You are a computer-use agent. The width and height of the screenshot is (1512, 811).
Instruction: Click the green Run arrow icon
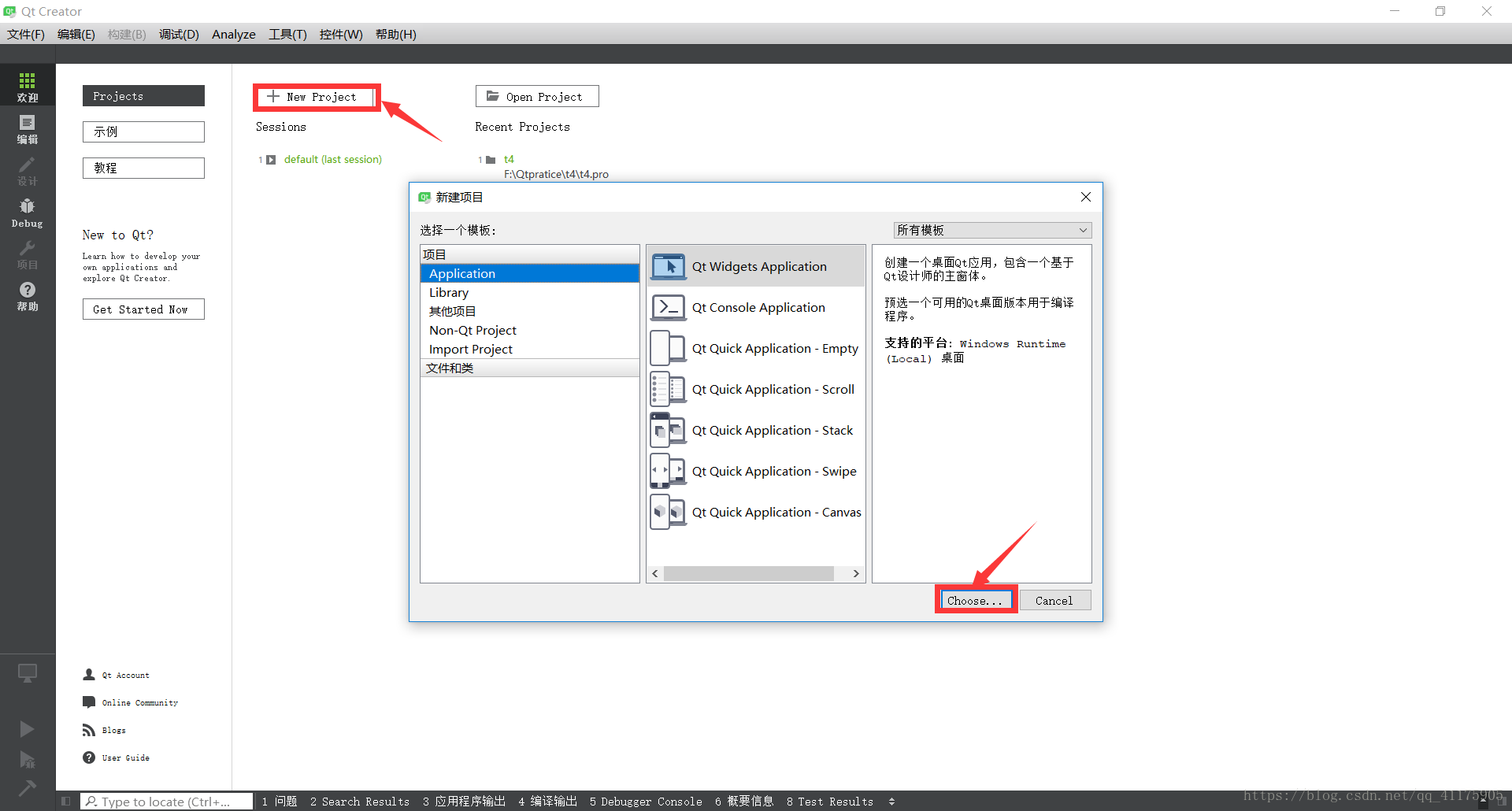coord(28,728)
